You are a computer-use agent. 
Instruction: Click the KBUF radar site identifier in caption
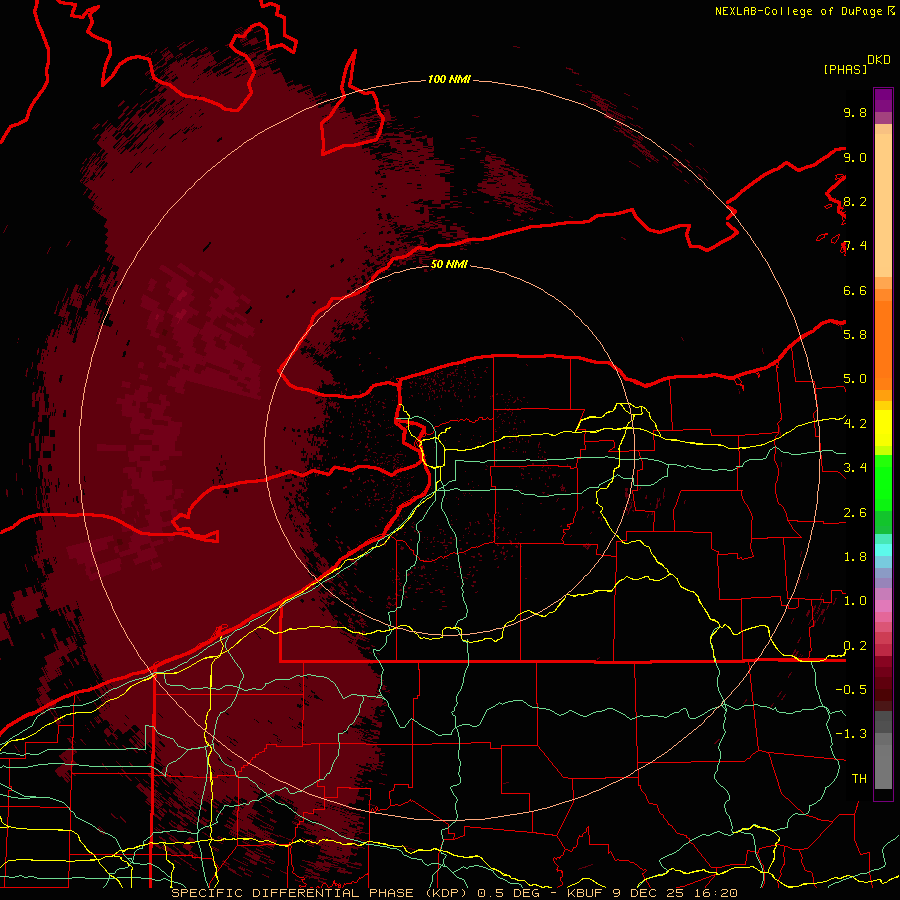tap(584, 893)
